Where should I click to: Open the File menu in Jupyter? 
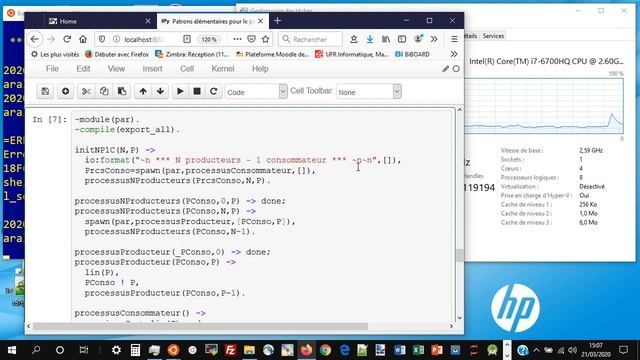point(52,69)
